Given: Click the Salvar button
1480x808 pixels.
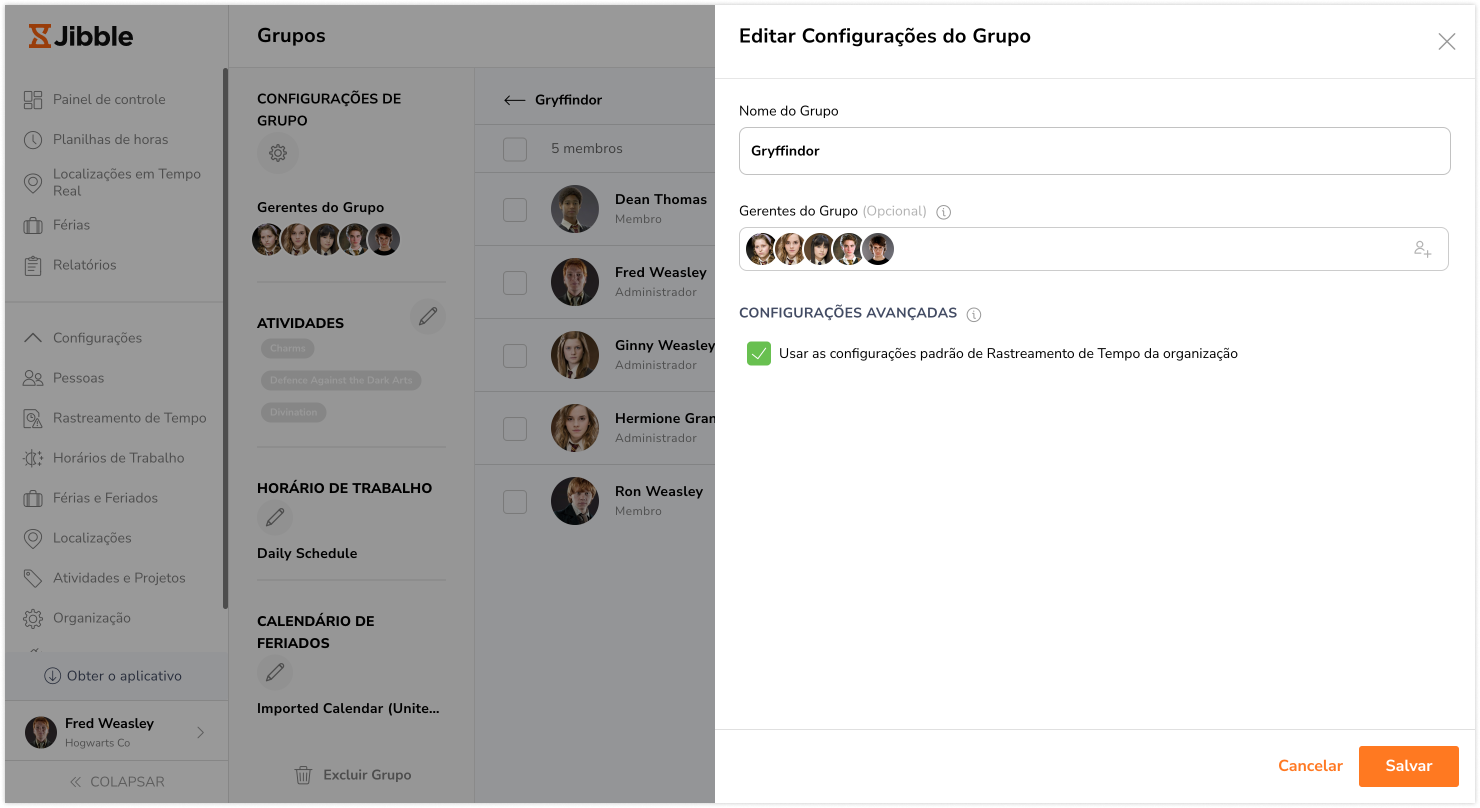Looking at the screenshot, I should point(1408,766).
